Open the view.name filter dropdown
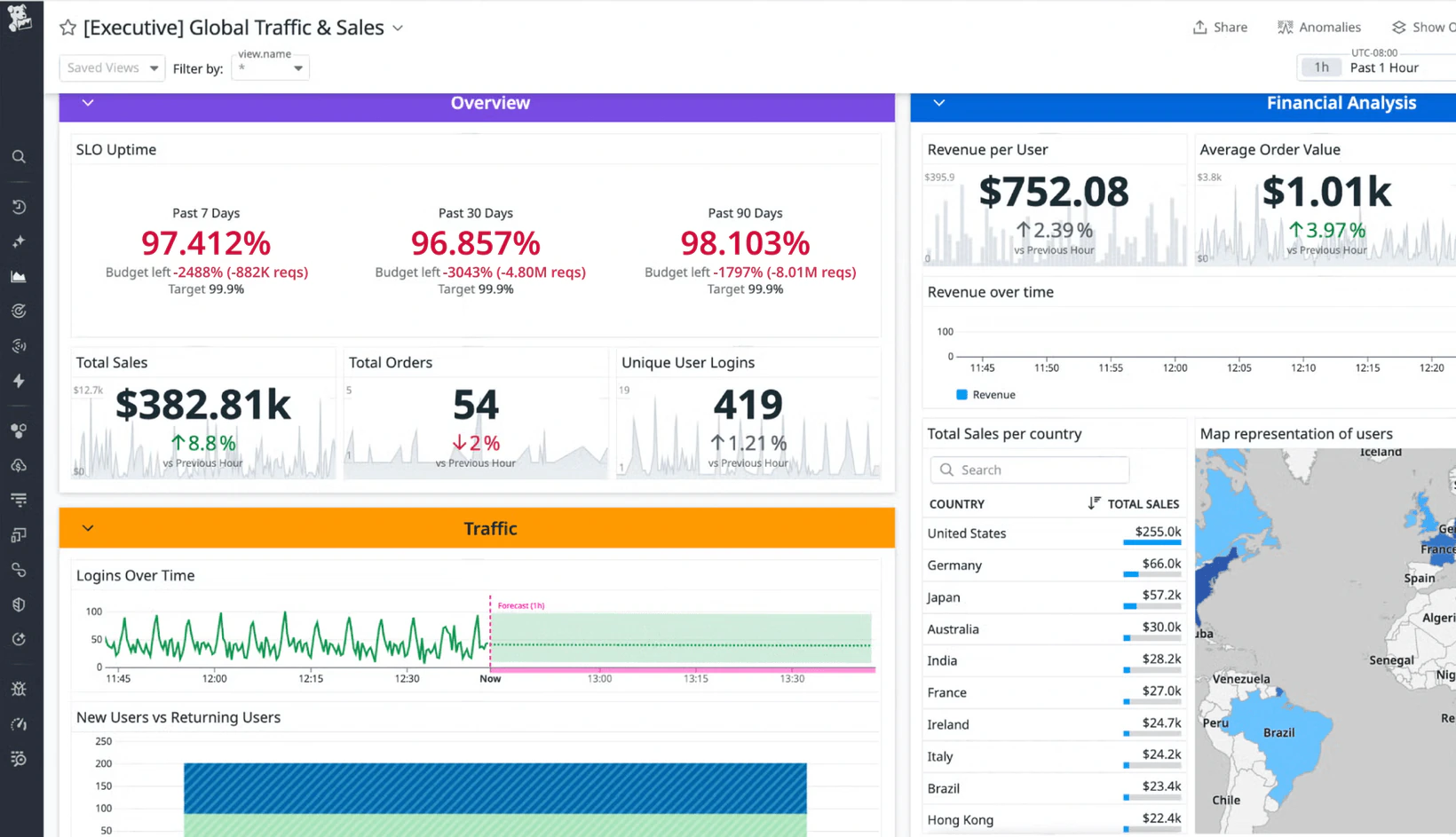The height and width of the screenshot is (837, 1456). coord(270,68)
